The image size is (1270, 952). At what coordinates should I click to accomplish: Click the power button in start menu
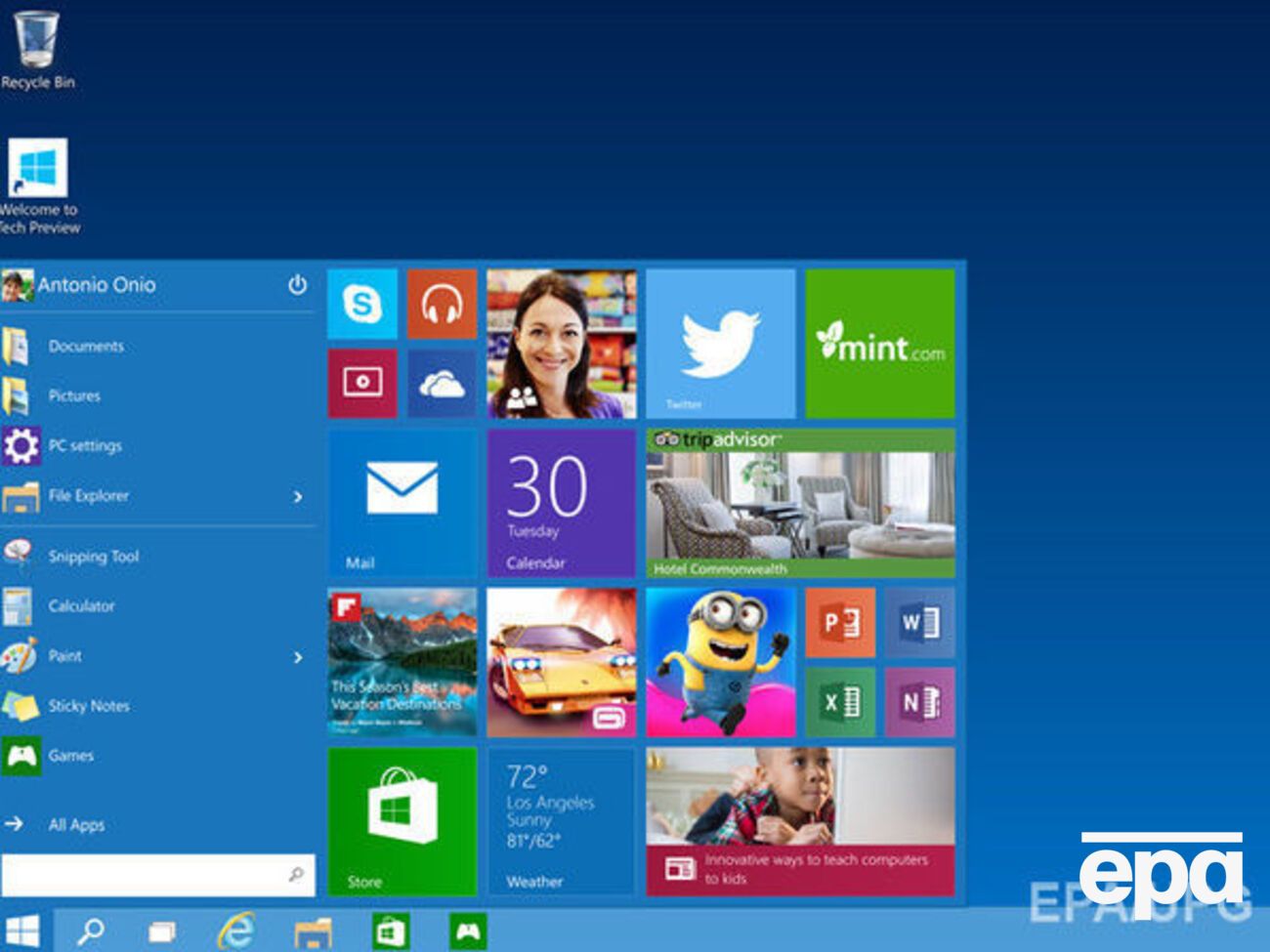[298, 285]
